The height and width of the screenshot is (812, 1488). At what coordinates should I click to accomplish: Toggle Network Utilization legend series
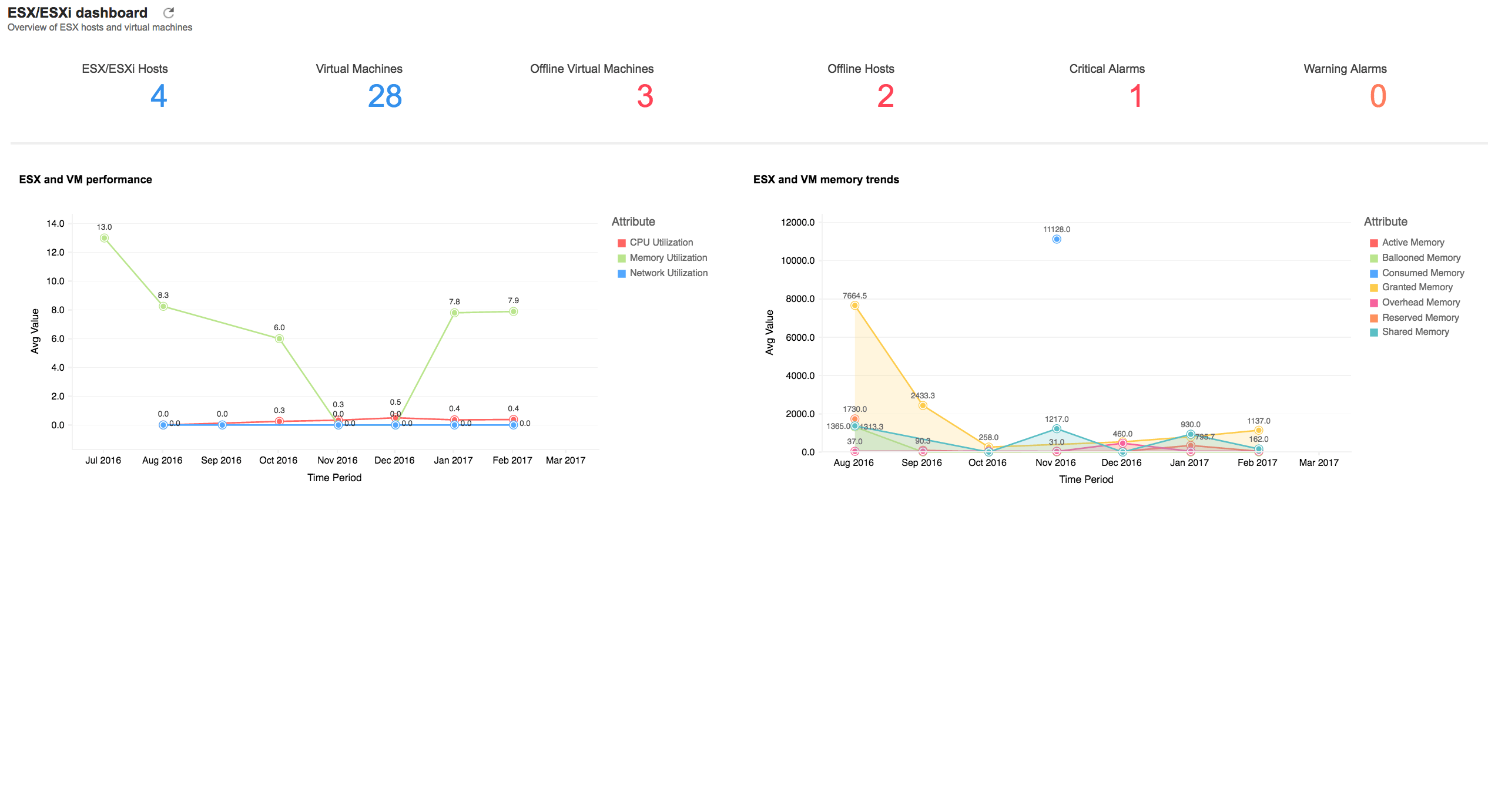pos(668,273)
